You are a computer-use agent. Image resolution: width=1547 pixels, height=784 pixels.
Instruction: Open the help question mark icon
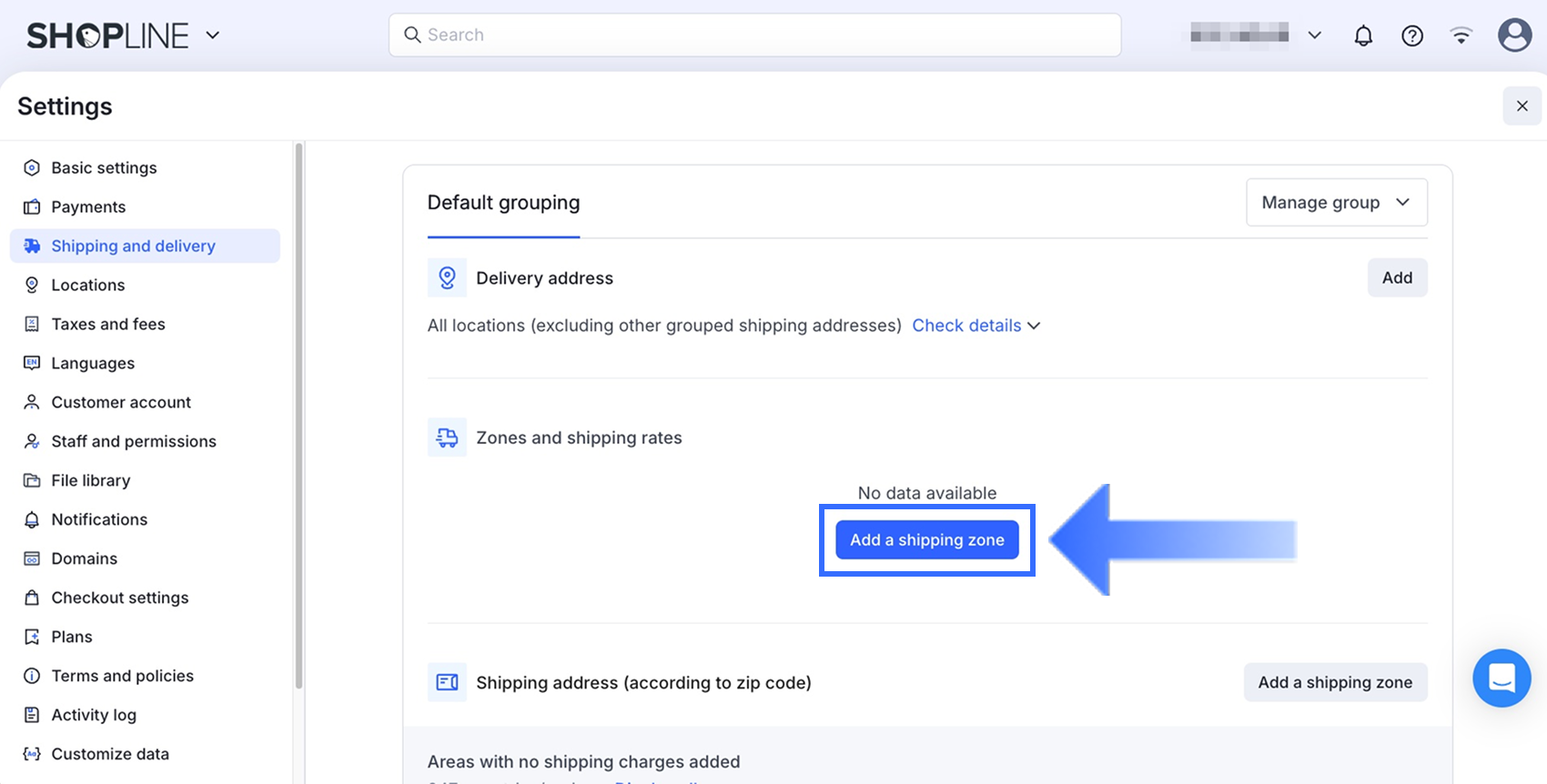(1412, 35)
